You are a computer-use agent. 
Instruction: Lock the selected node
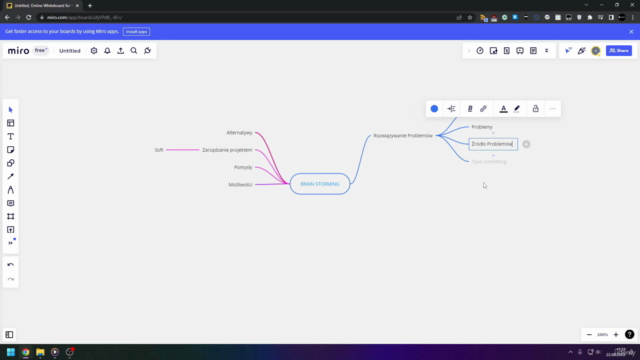point(536,109)
